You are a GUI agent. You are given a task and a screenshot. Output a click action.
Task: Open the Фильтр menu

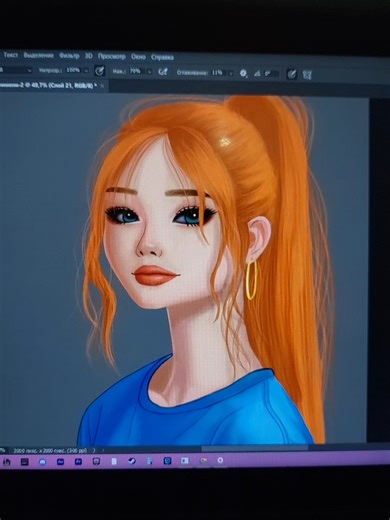coord(69,56)
